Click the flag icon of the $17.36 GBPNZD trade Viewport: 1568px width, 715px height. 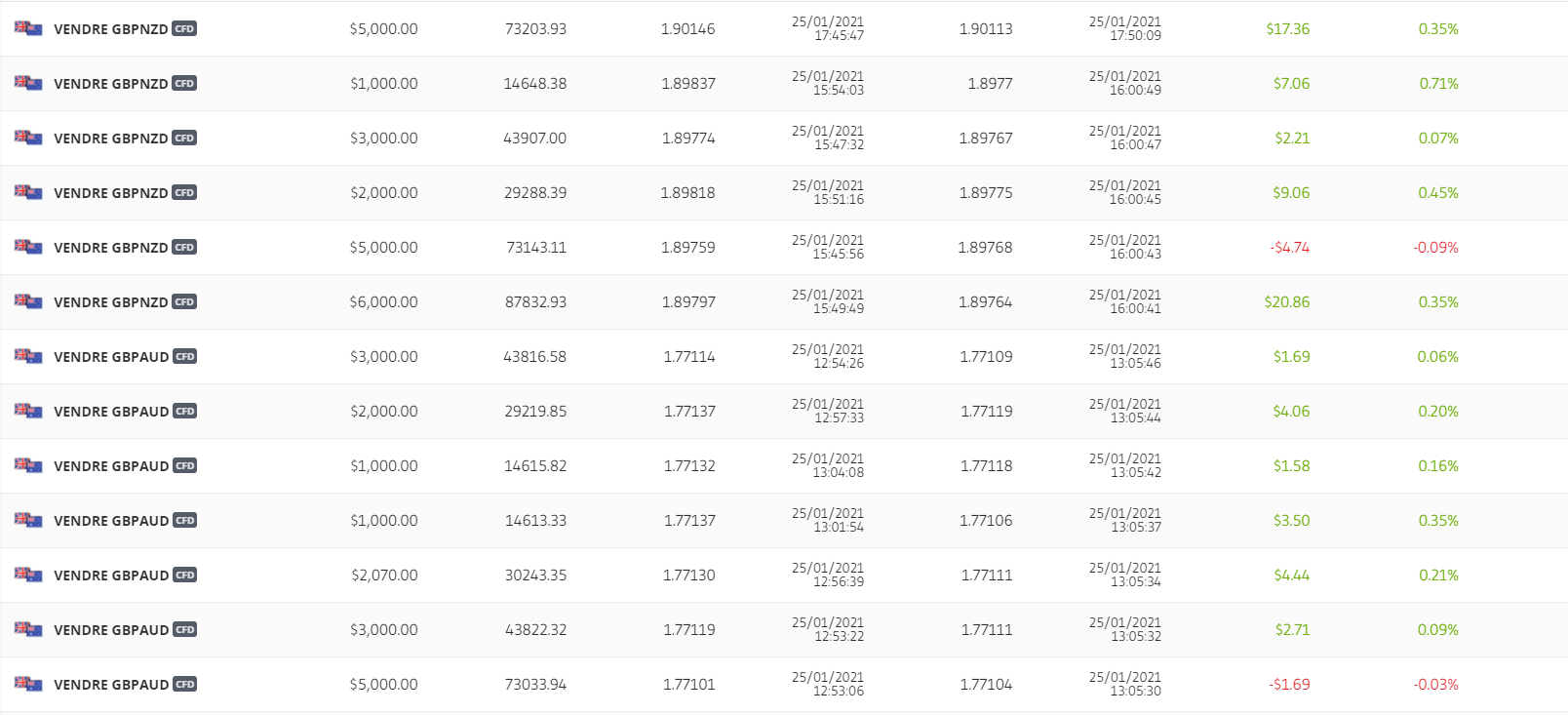tap(28, 28)
